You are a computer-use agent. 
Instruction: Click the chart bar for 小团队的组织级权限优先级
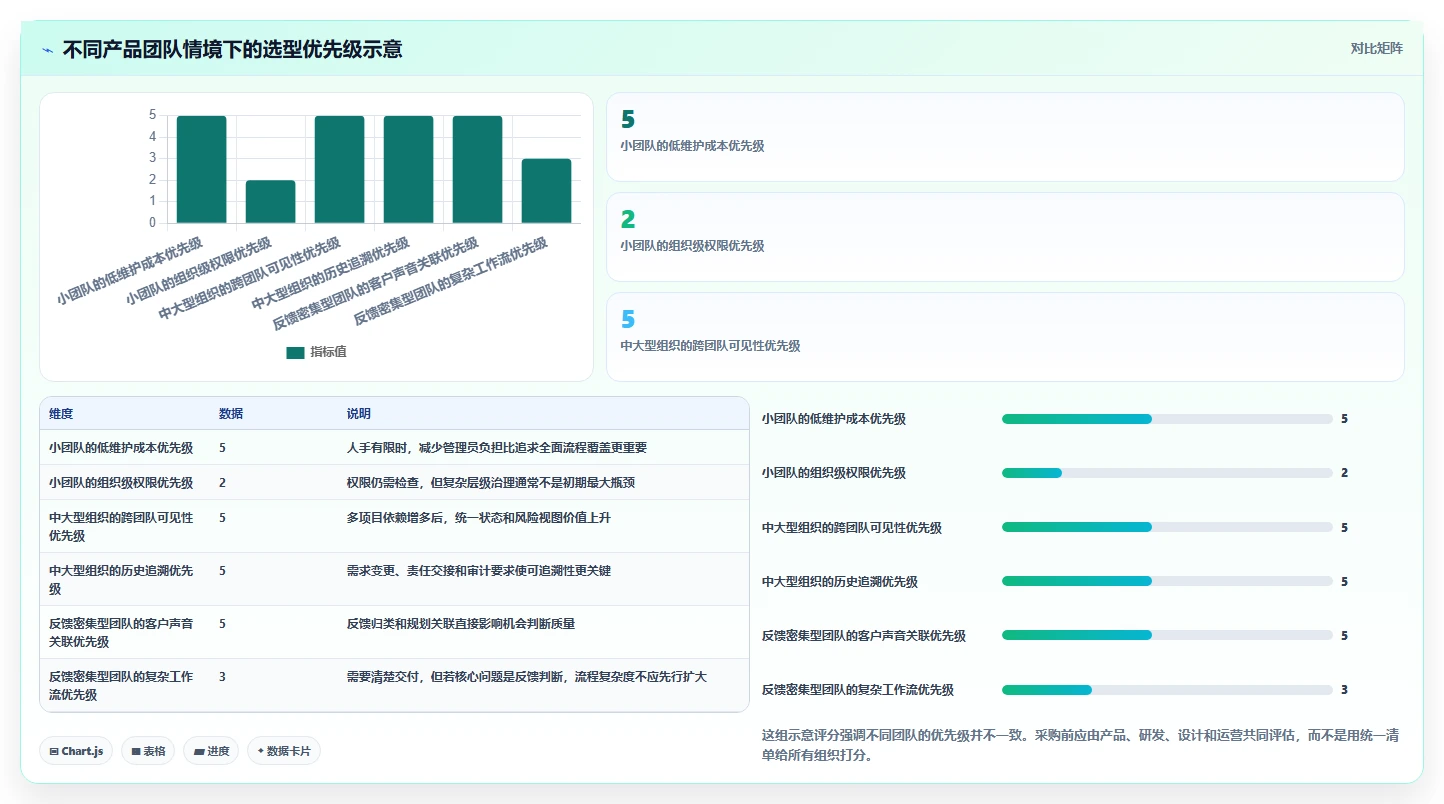[x=271, y=201]
